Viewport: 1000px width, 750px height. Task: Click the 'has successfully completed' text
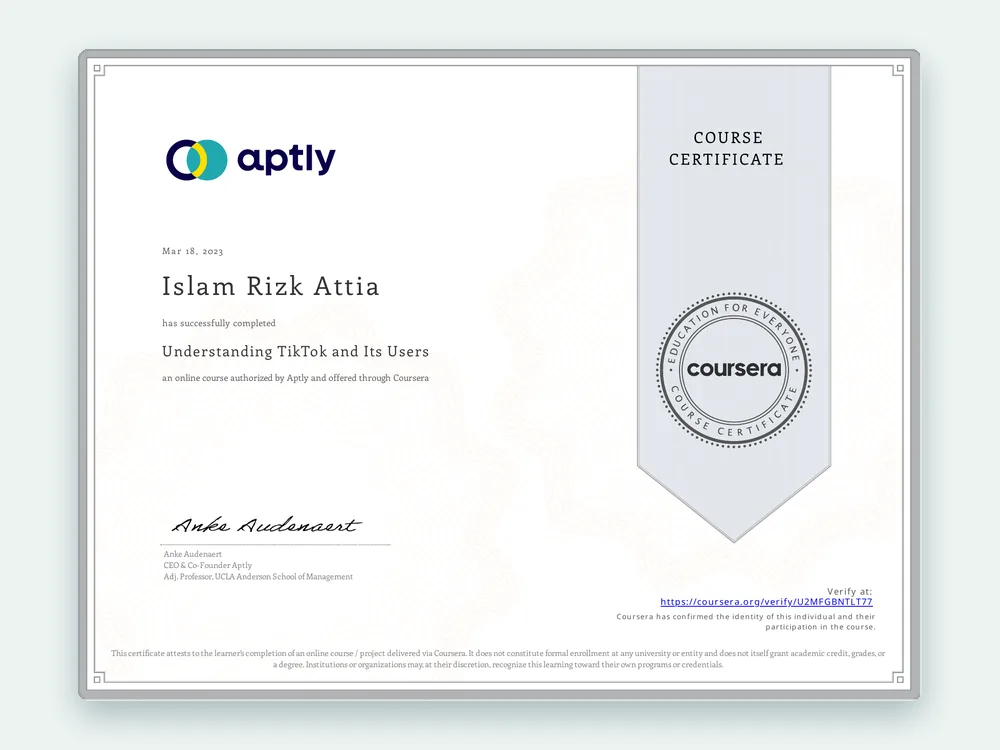tap(219, 323)
